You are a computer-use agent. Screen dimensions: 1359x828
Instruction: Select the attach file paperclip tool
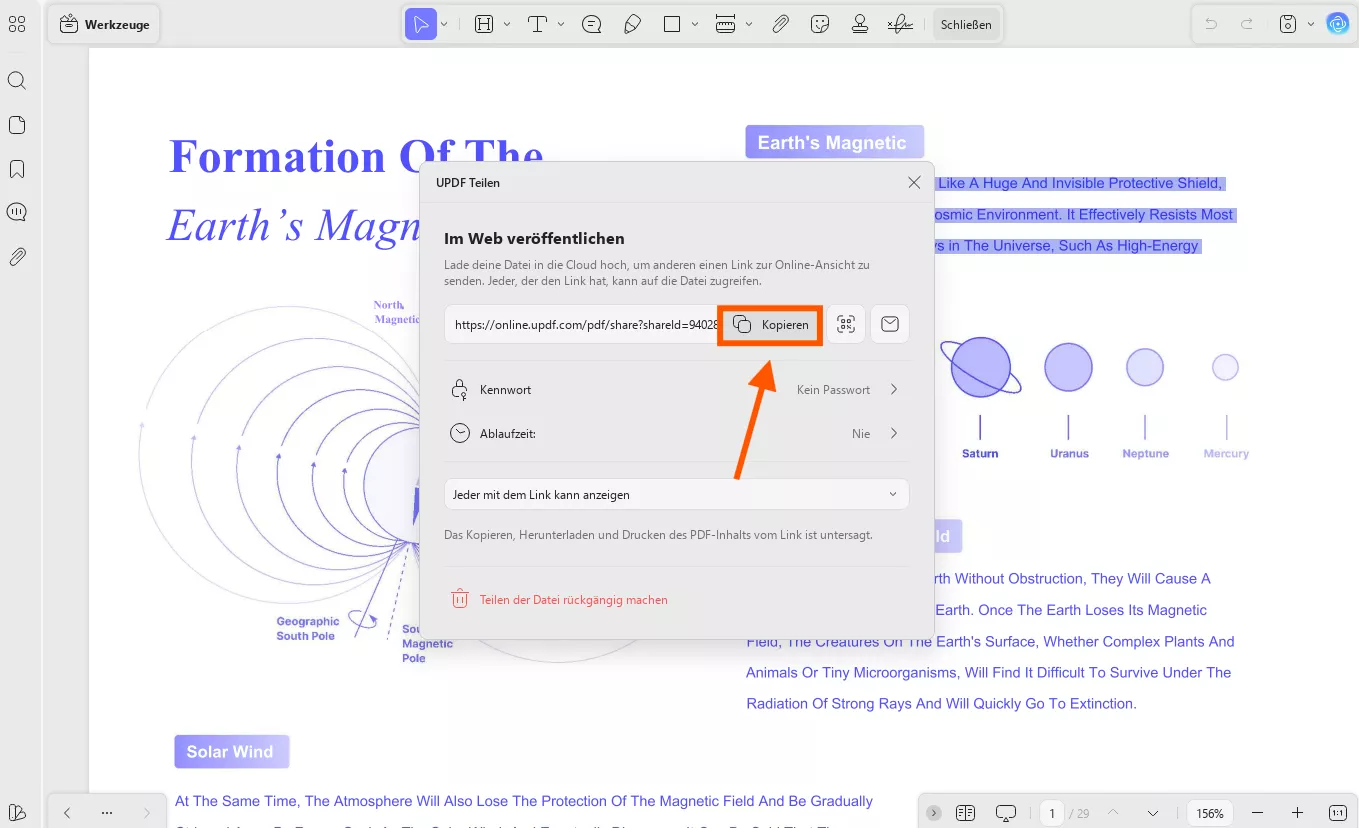pyautogui.click(x=781, y=24)
